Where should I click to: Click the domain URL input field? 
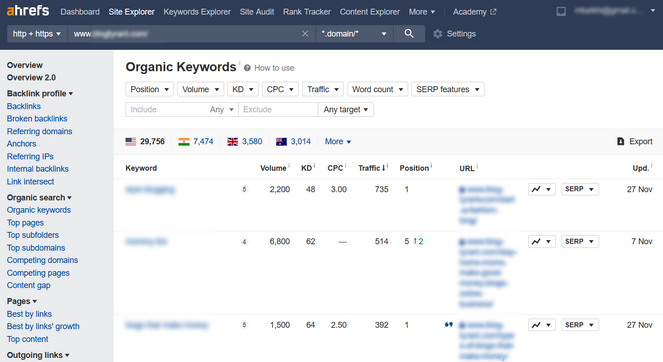pos(184,34)
